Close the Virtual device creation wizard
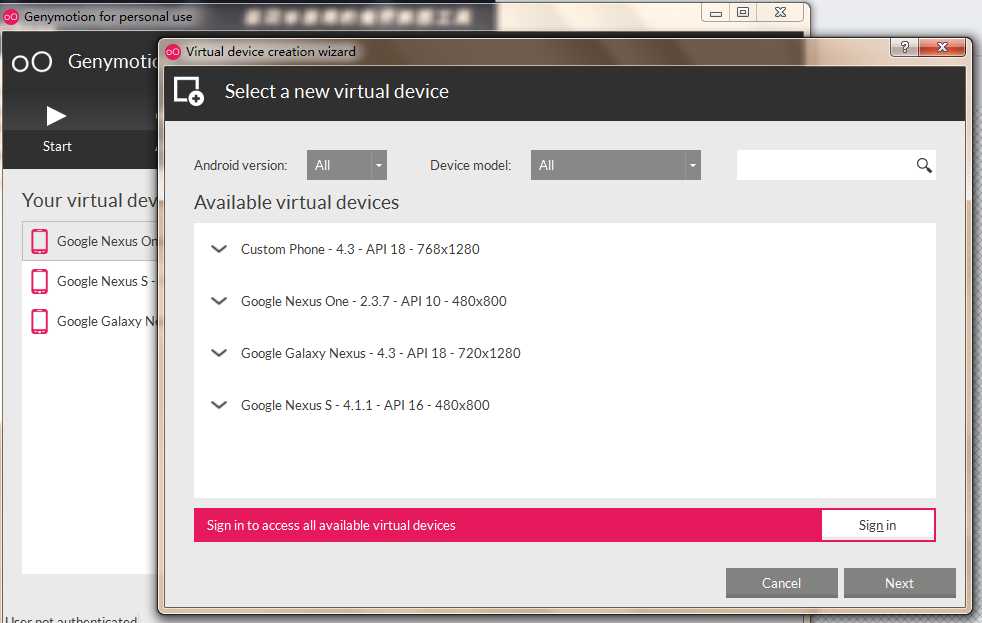Viewport: 982px width, 623px height. click(x=942, y=48)
